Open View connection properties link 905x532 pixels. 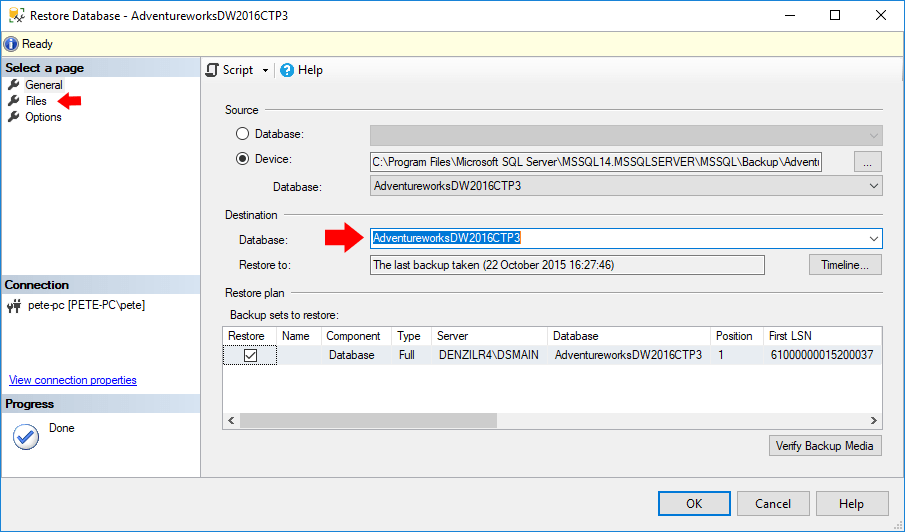point(73,380)
